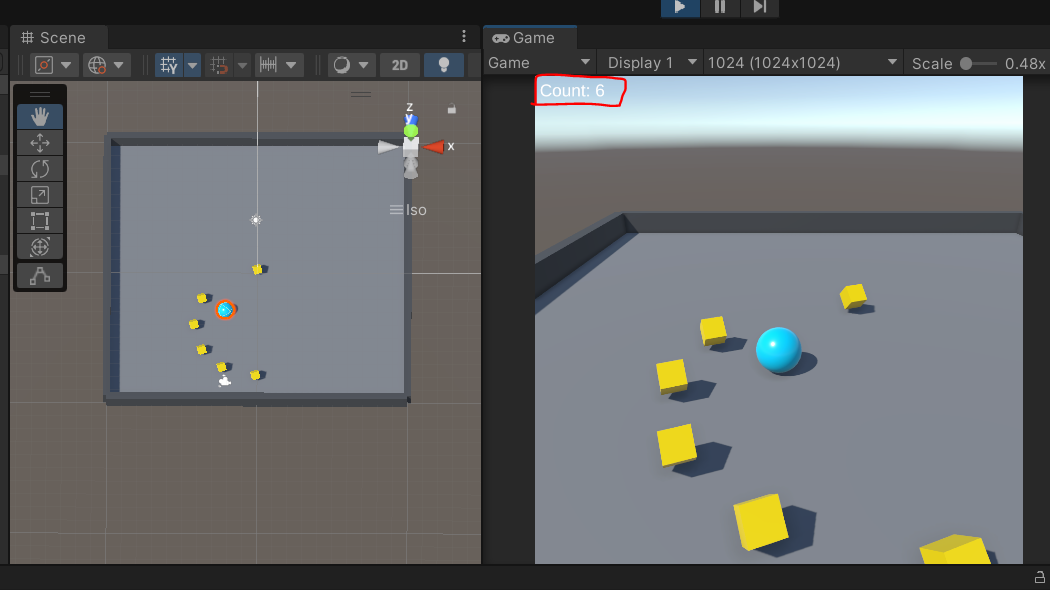Image resolution: width=1050 pixels, height=590 pixels.
Task: Toggle grid snapping magnet icon
Action: click(219, 65)
